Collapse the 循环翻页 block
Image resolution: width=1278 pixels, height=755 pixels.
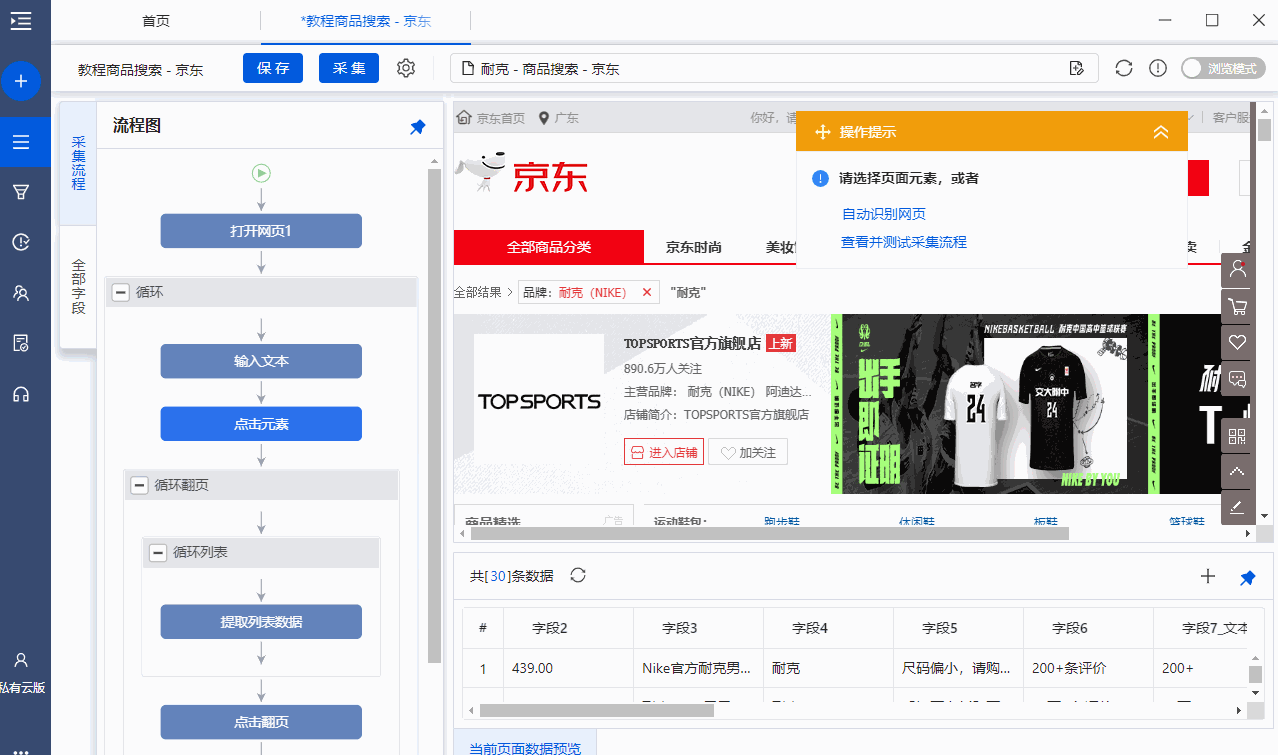[139, 485]
